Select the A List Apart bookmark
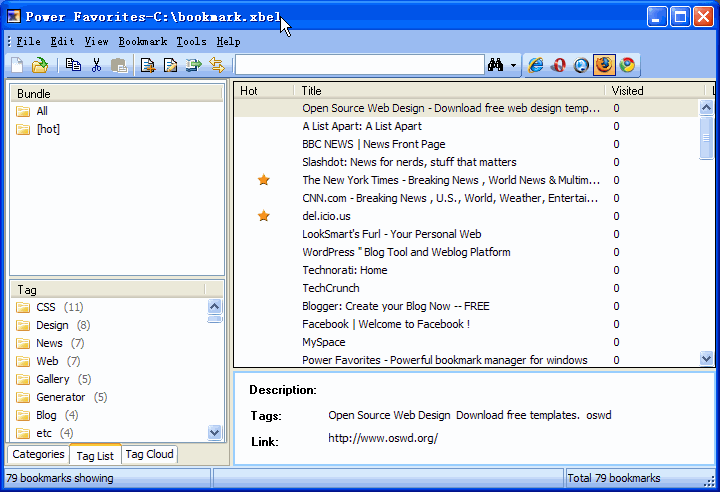The width and height of the screenshot is (720, 492). (466, 126)
